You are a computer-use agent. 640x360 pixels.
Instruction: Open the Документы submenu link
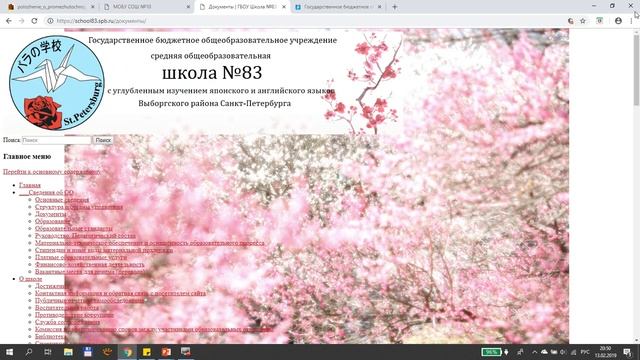pyautogui.click(x=51, y=214)
